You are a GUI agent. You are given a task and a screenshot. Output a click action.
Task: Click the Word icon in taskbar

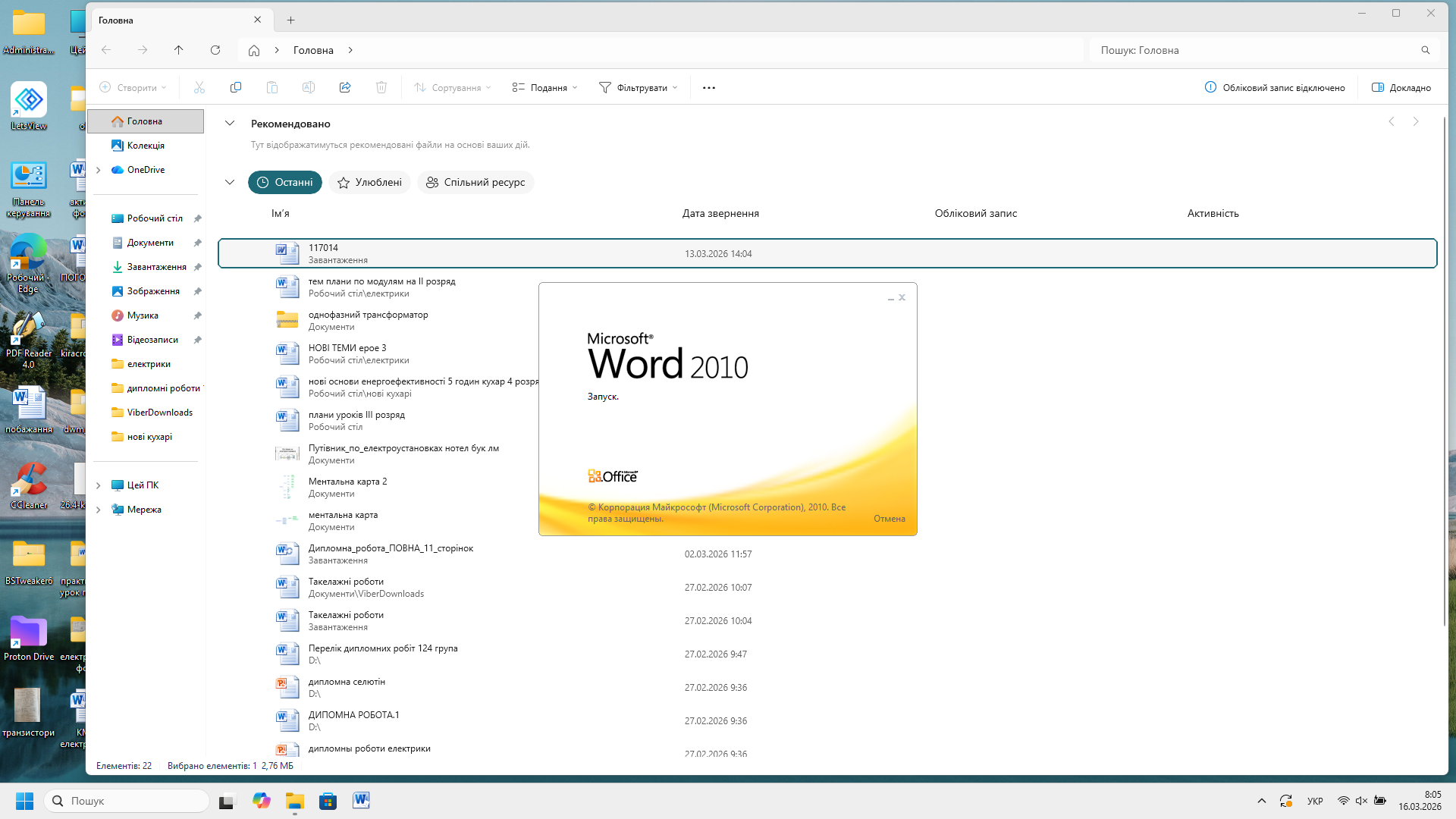(x=361, y=801)
